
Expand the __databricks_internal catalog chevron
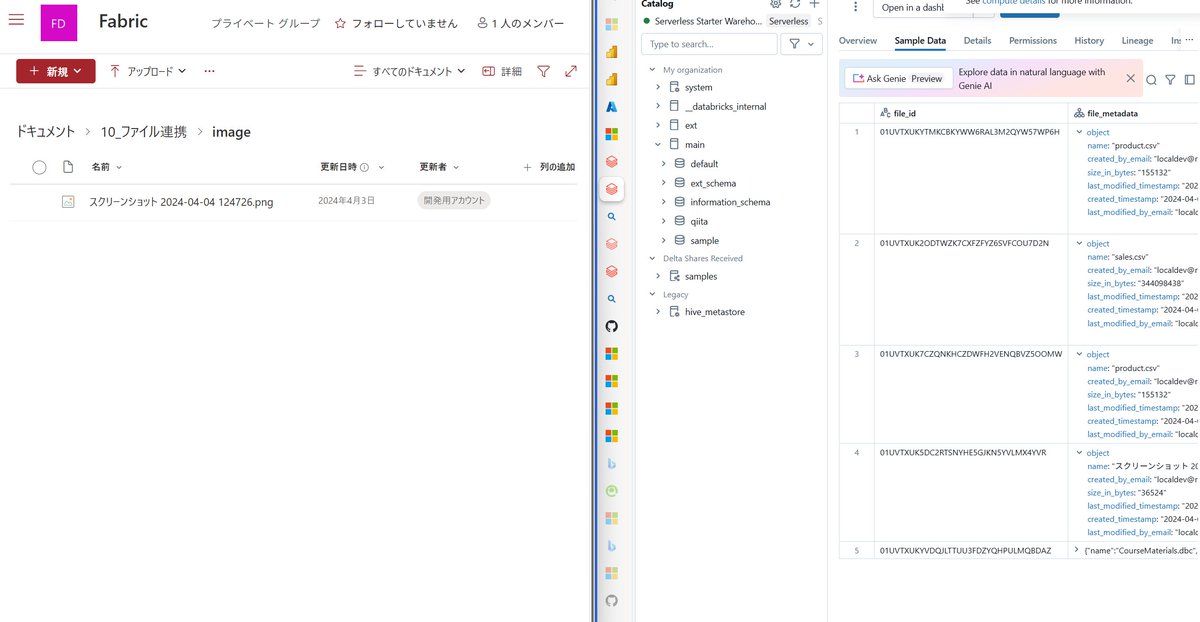point(658,106)
